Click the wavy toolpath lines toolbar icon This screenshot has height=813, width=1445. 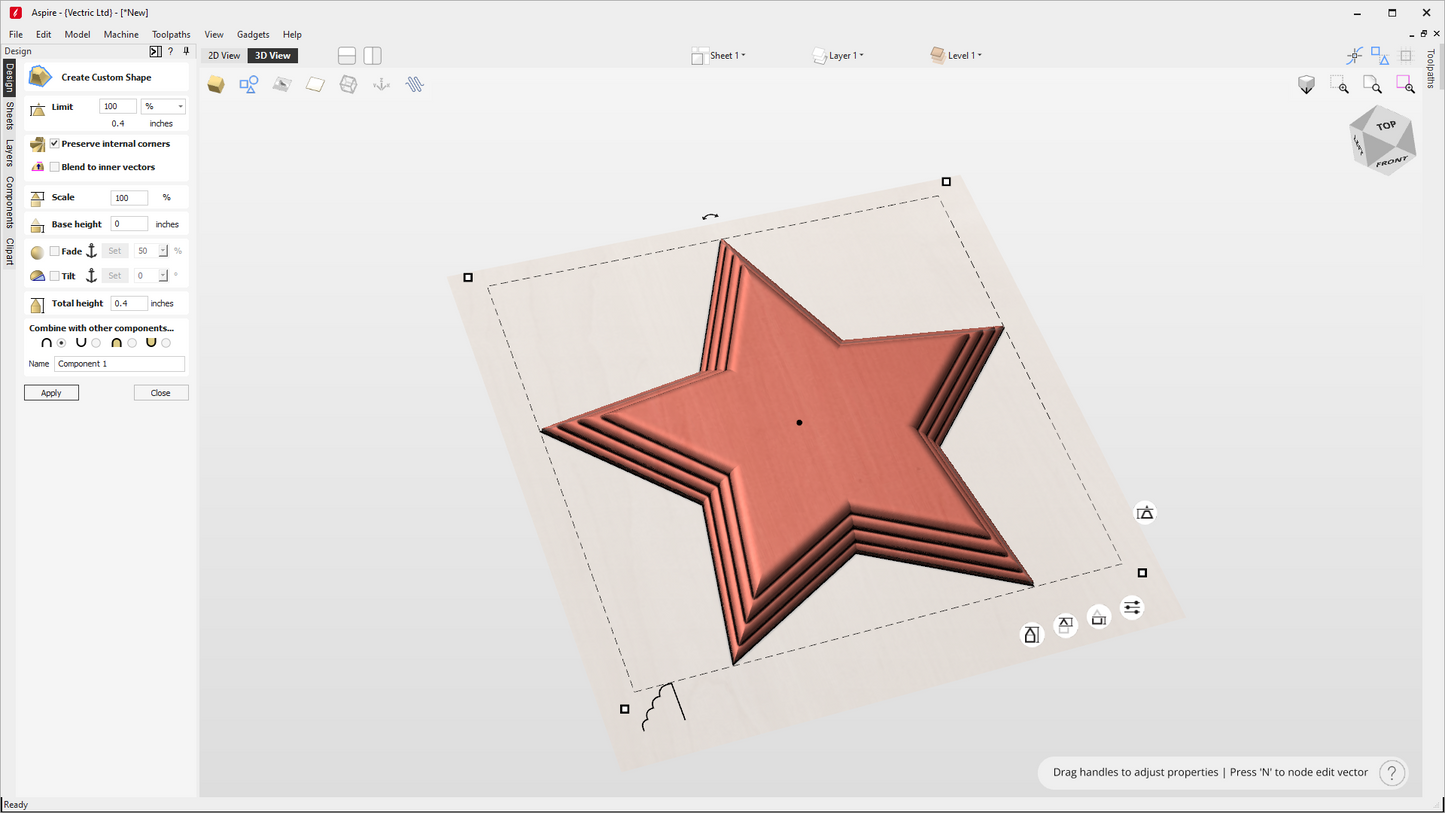coord(415,85)
